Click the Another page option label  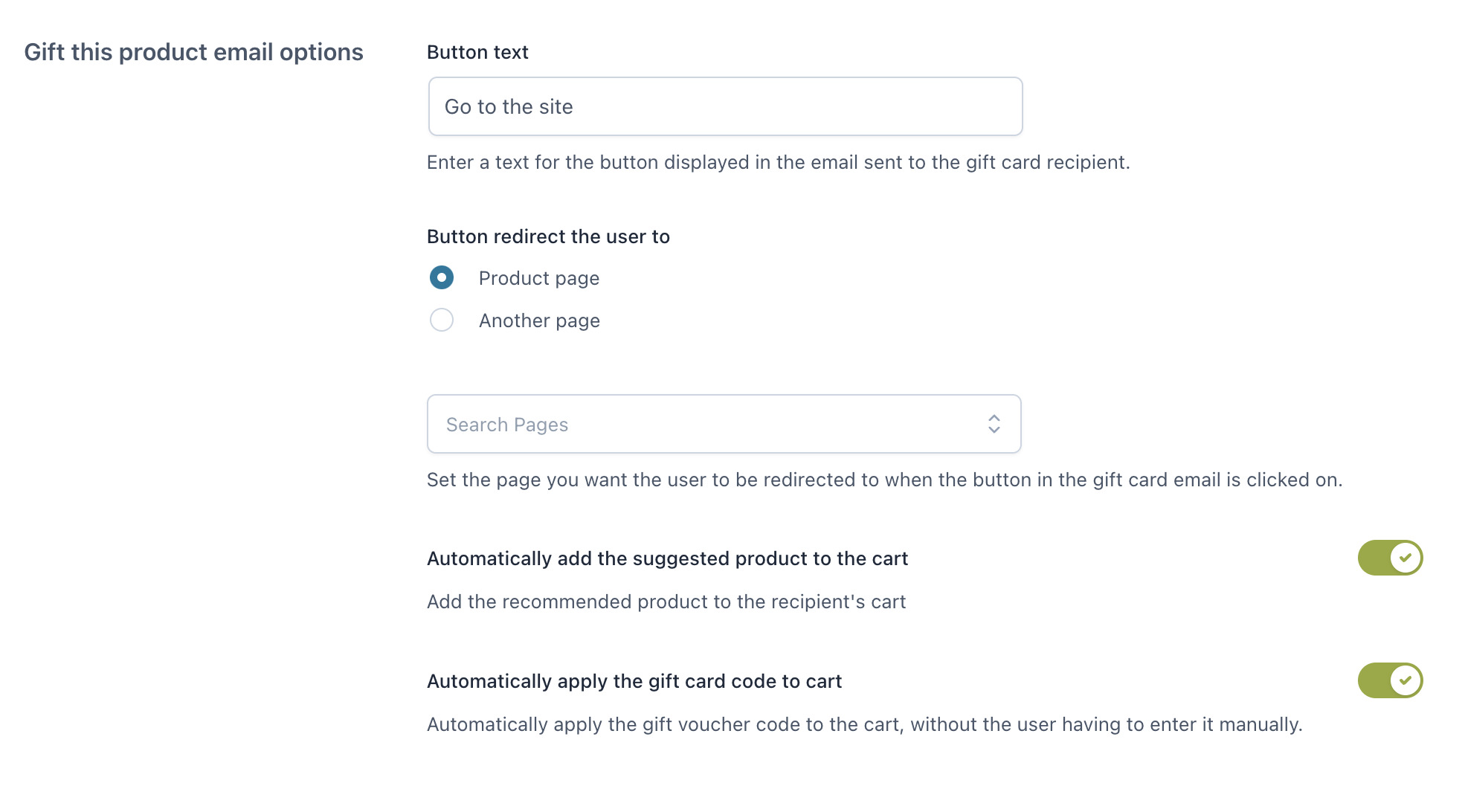point(539,320)
